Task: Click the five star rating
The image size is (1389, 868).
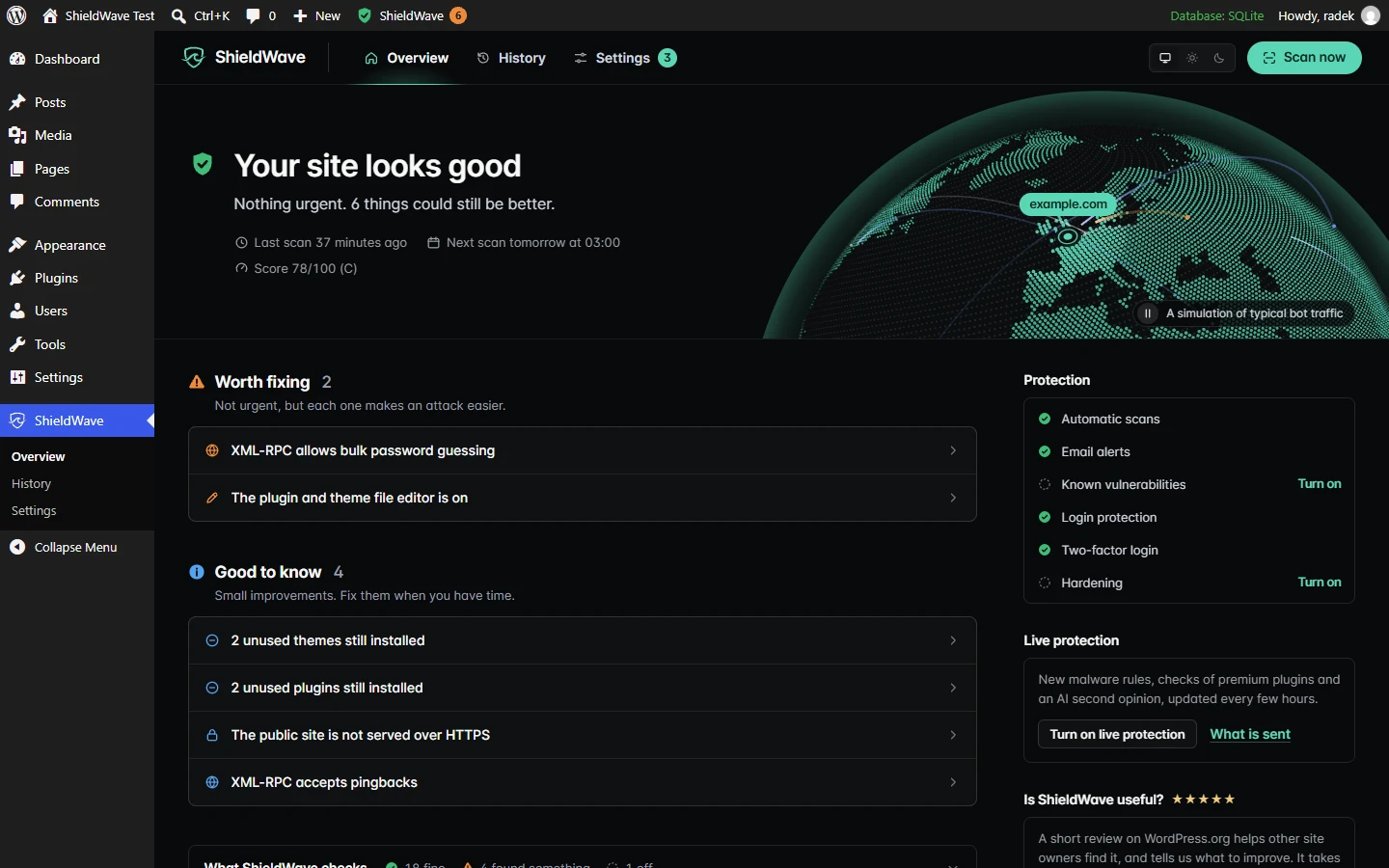Action: [x=1203, y=800]
